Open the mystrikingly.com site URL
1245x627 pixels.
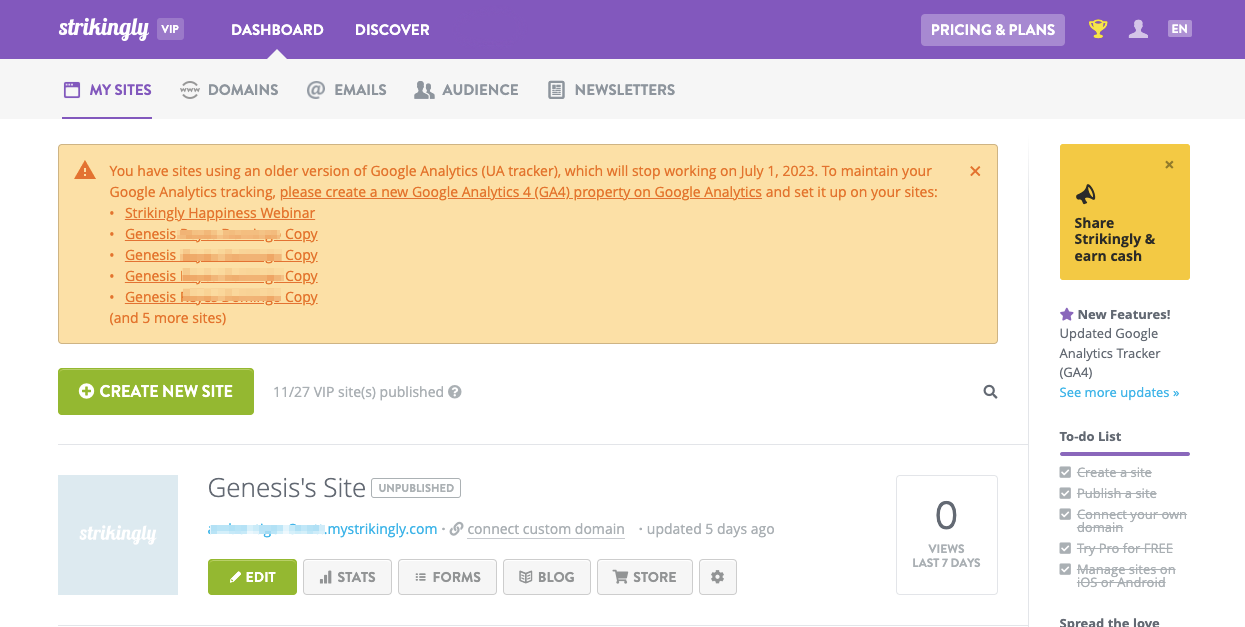tap(323, 529)
